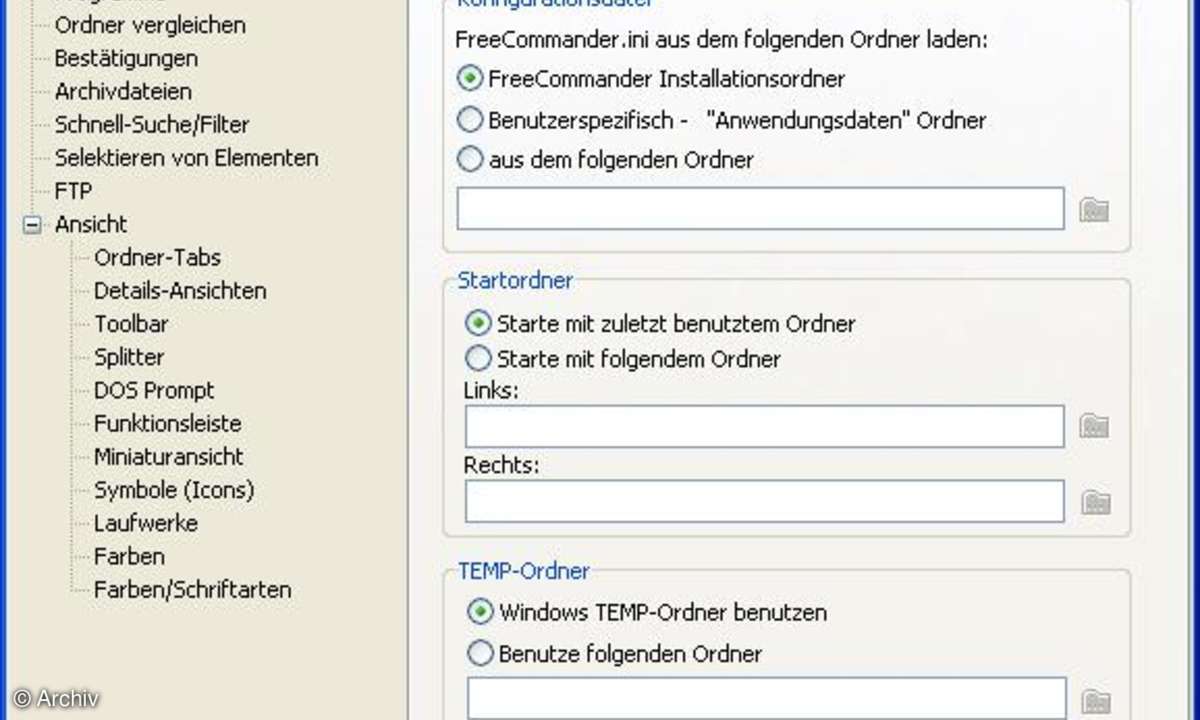Select "Benutze folgenden Ordner" radio button

click(481, 654)
